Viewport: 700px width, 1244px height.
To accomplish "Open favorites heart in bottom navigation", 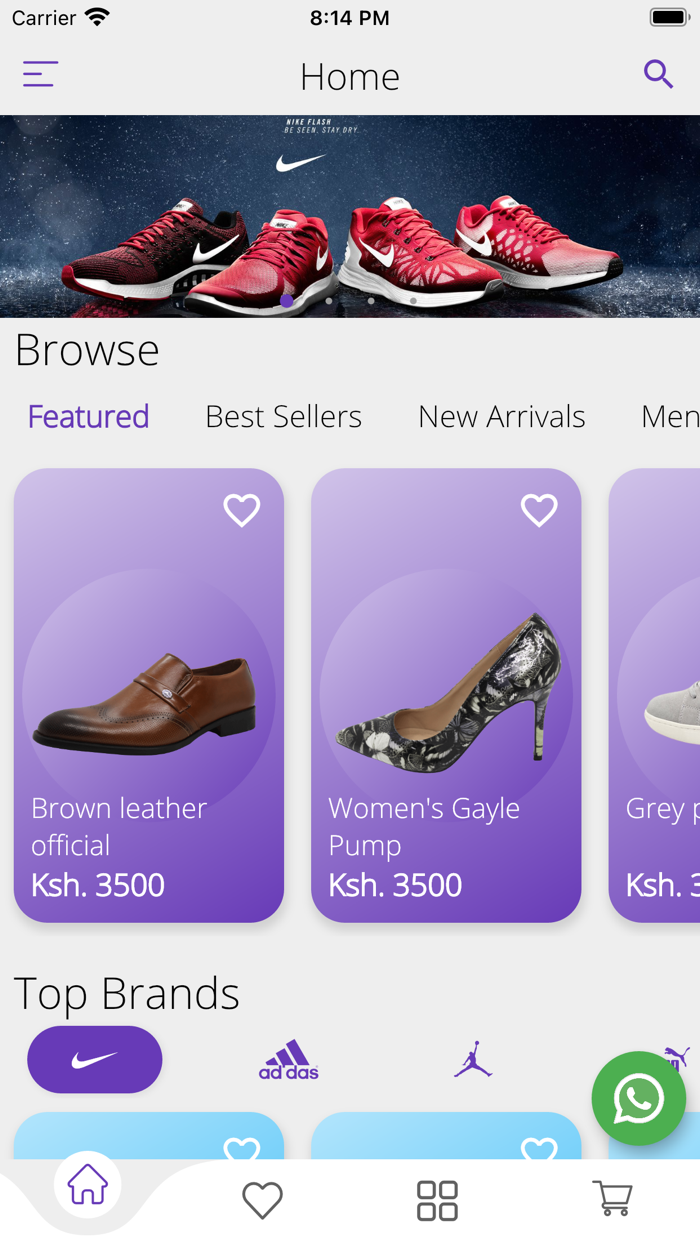I will tap(263, 1200).
